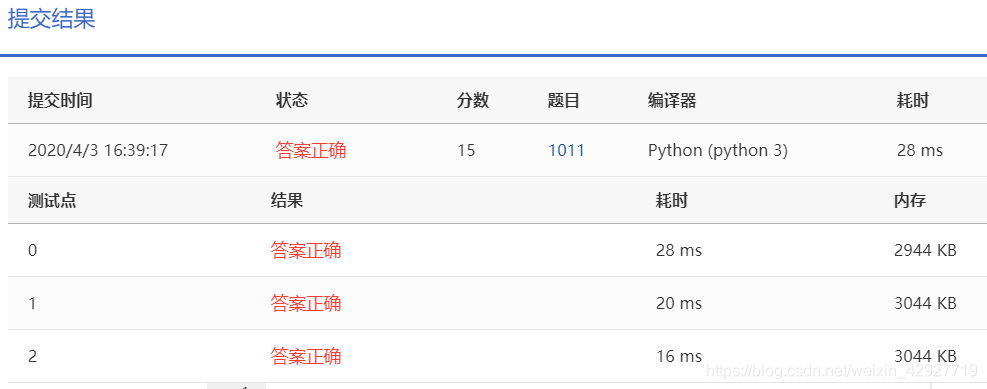The width and height of the screenshot is (987, 389).
Task: Click 答案正确 result for test point 0
Action: tap(306, 251)
